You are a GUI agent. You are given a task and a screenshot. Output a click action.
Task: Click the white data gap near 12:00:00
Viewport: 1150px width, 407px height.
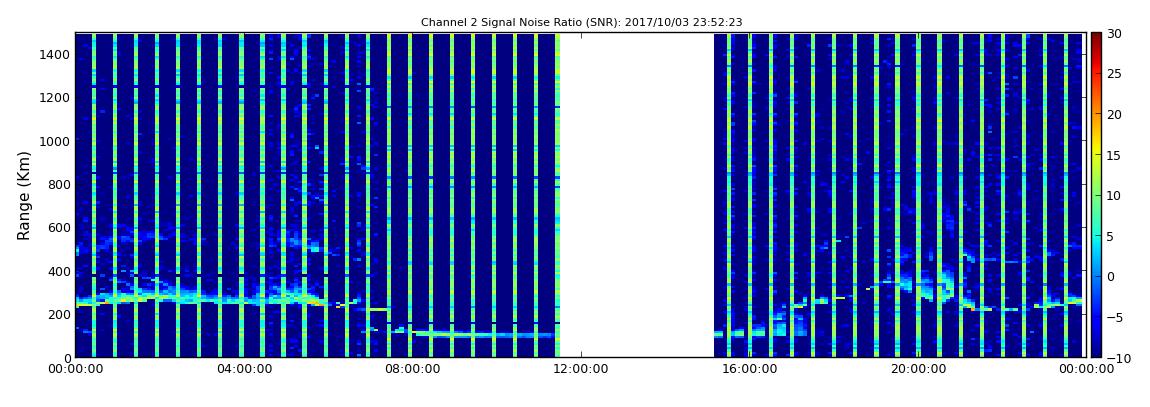point(637,195)
